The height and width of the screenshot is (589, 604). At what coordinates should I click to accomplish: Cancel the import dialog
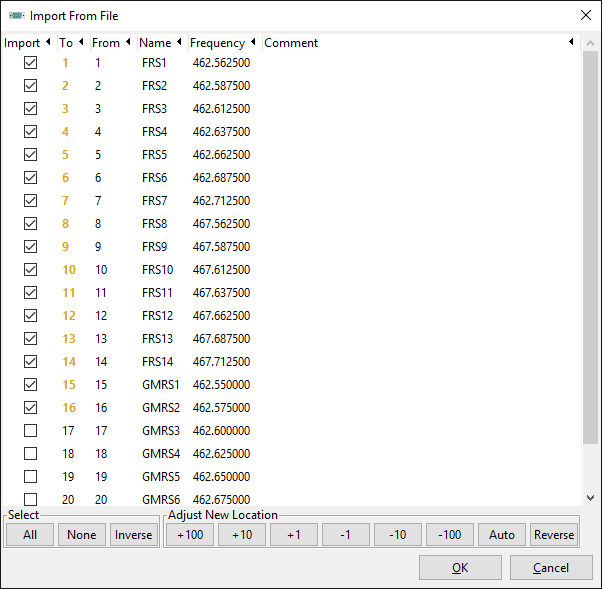(x=551, y=567)
